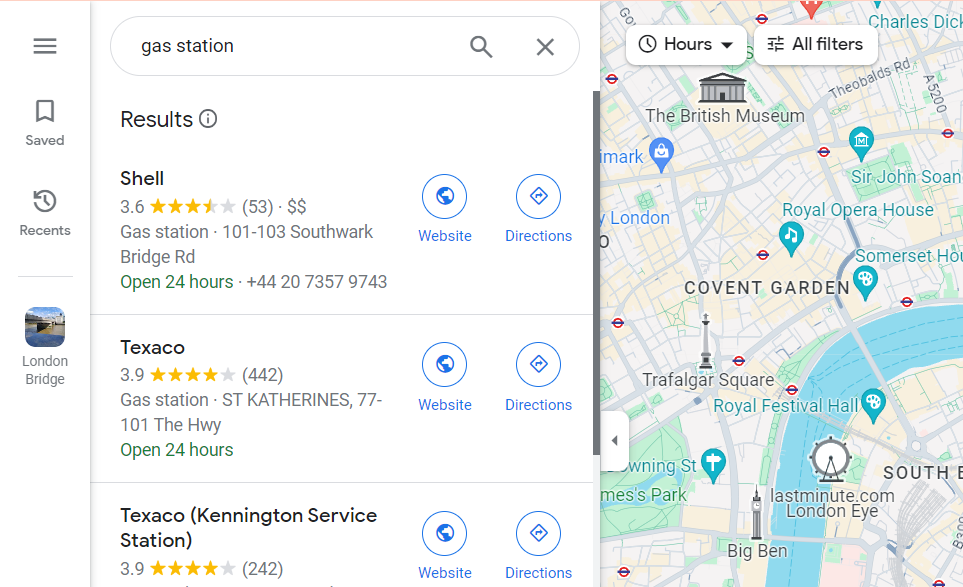Clear the gas station search
963x587 pixels.
(x=545, y=47)
